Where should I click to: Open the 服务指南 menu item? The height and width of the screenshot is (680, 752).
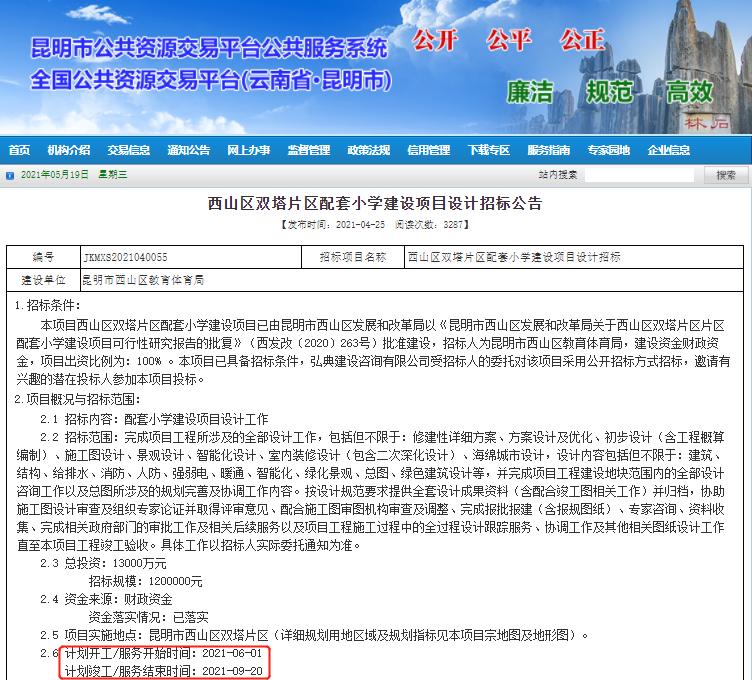click(x=549, y=150)
